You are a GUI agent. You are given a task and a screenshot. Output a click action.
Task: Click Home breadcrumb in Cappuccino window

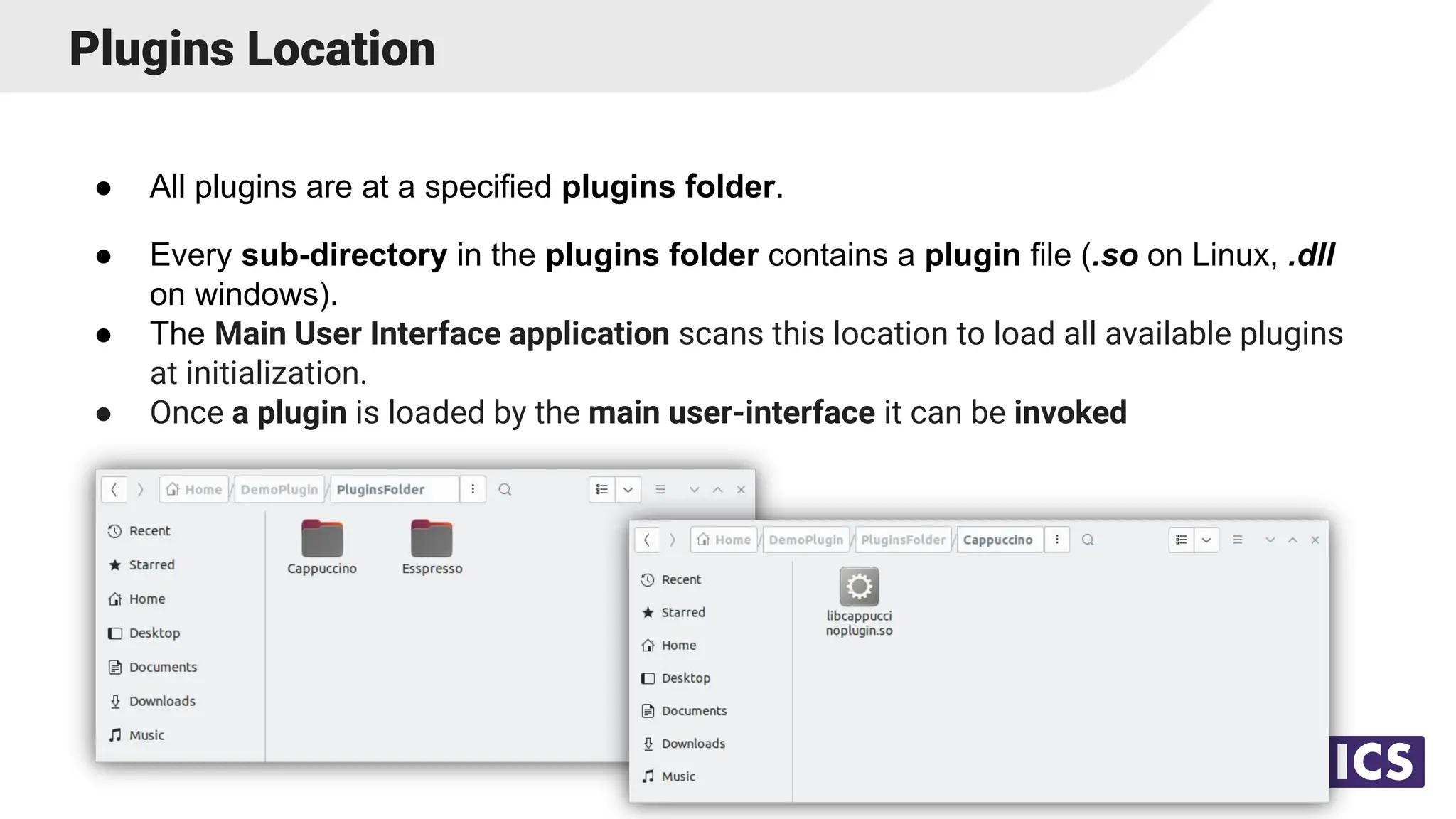724,540
